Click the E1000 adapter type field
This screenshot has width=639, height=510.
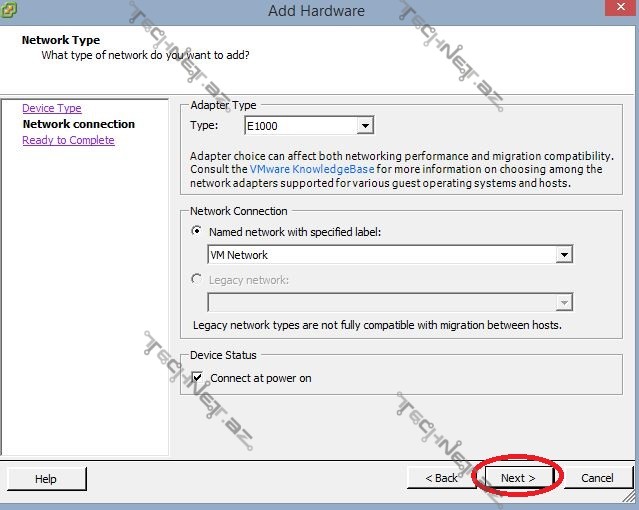pyautogui.click(x=299, y=126)
